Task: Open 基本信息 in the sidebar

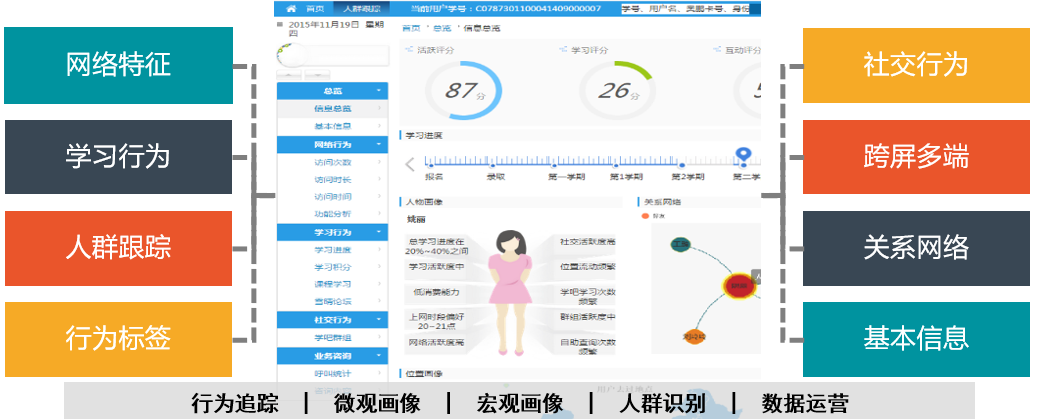Action: 332,126
